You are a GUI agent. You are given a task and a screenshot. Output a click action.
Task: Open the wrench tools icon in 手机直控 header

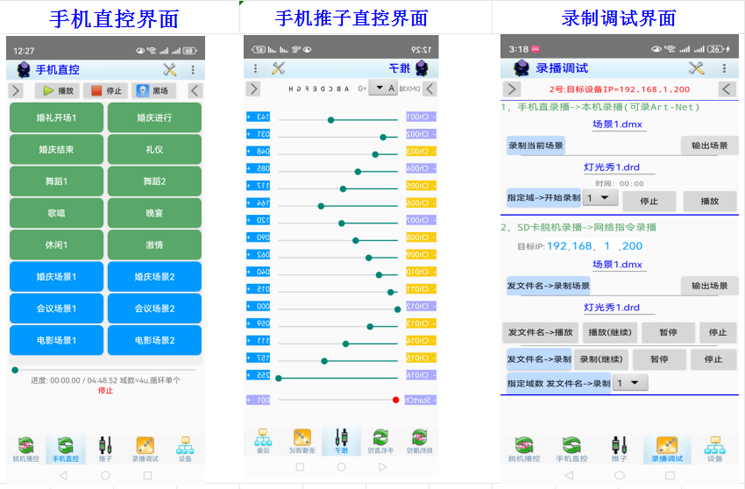point(169,69)
